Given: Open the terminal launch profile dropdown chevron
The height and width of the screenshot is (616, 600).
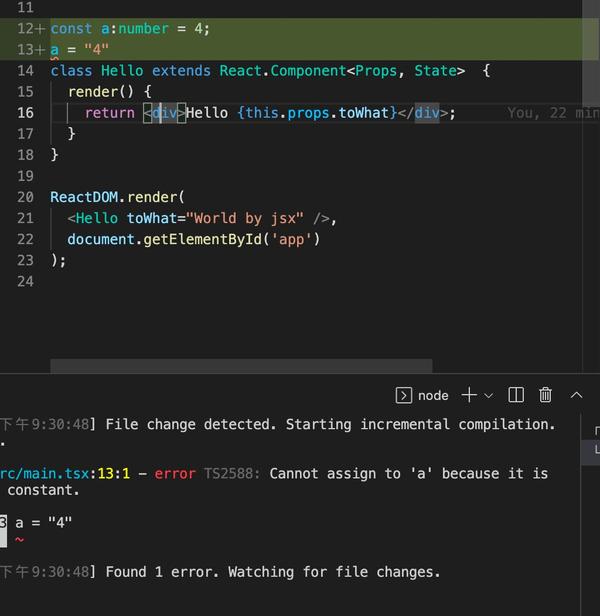Looking at the screenshot, I should 488,396.
